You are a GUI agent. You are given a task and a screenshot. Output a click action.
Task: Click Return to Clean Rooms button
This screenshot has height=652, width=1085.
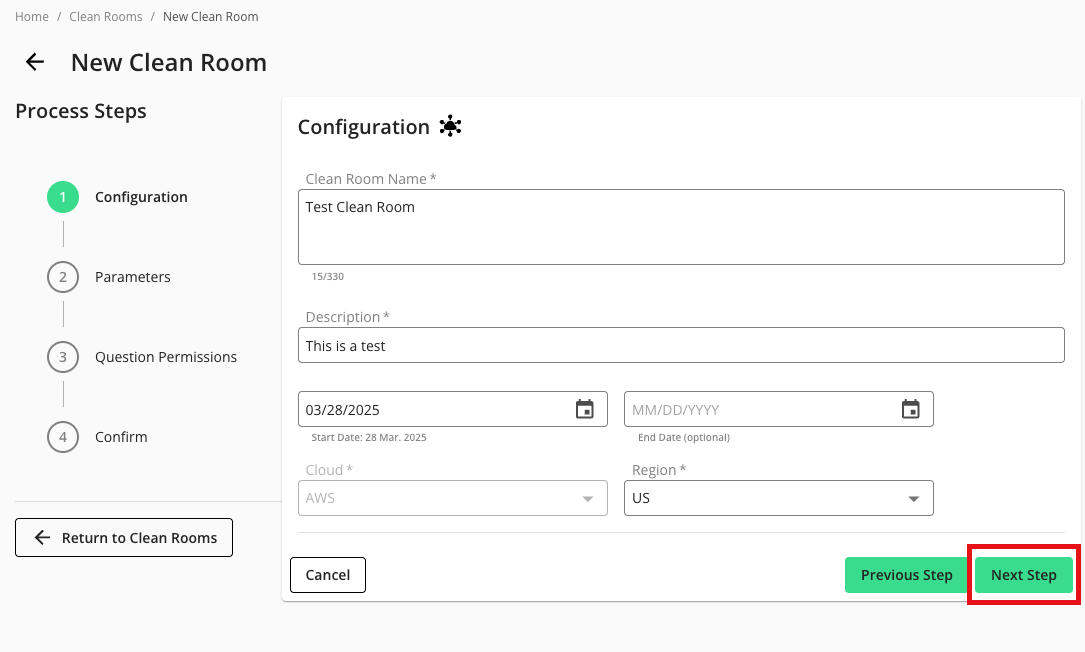(124, 538)
